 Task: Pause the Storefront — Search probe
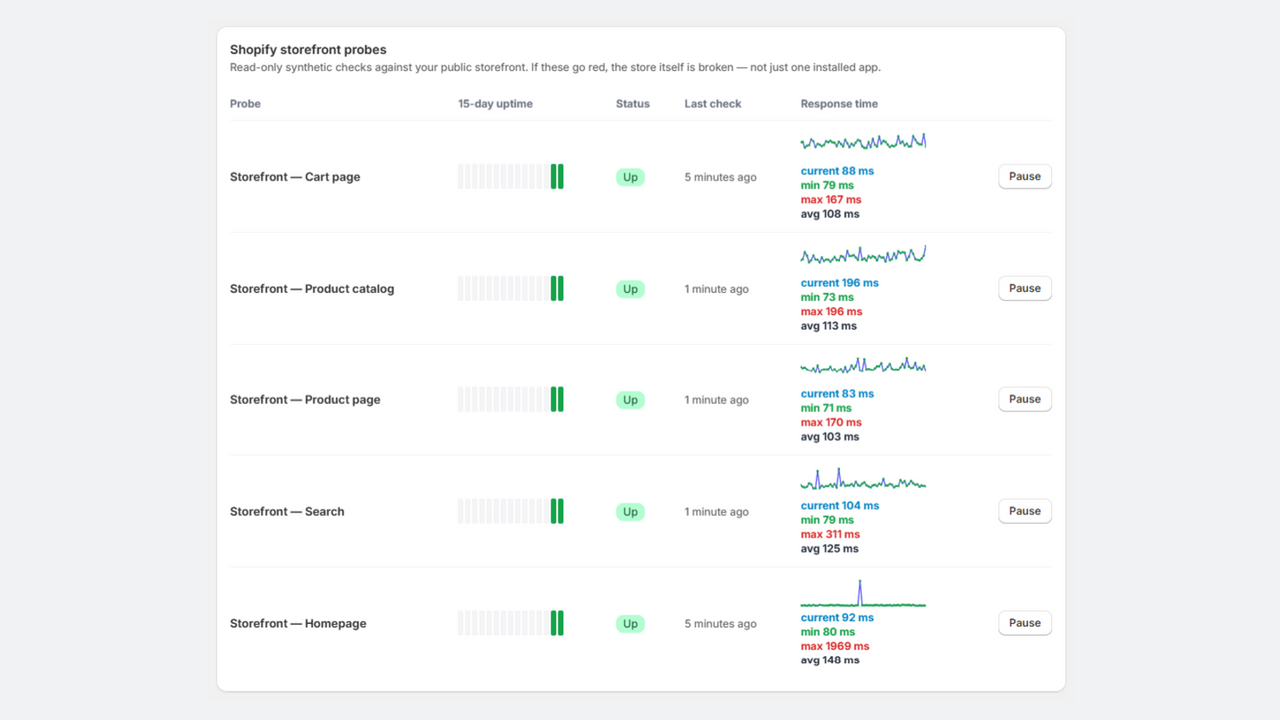coord(1025,511)
